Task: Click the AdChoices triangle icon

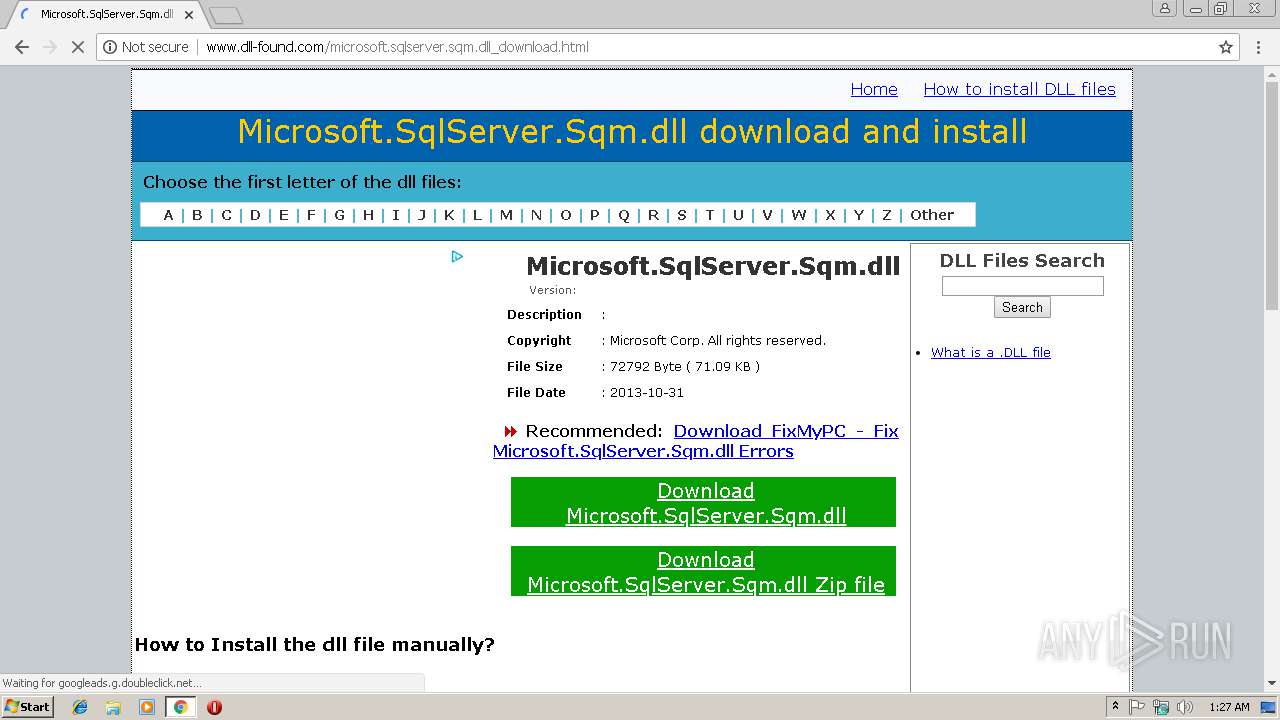Action: click(x=457, y=256)
